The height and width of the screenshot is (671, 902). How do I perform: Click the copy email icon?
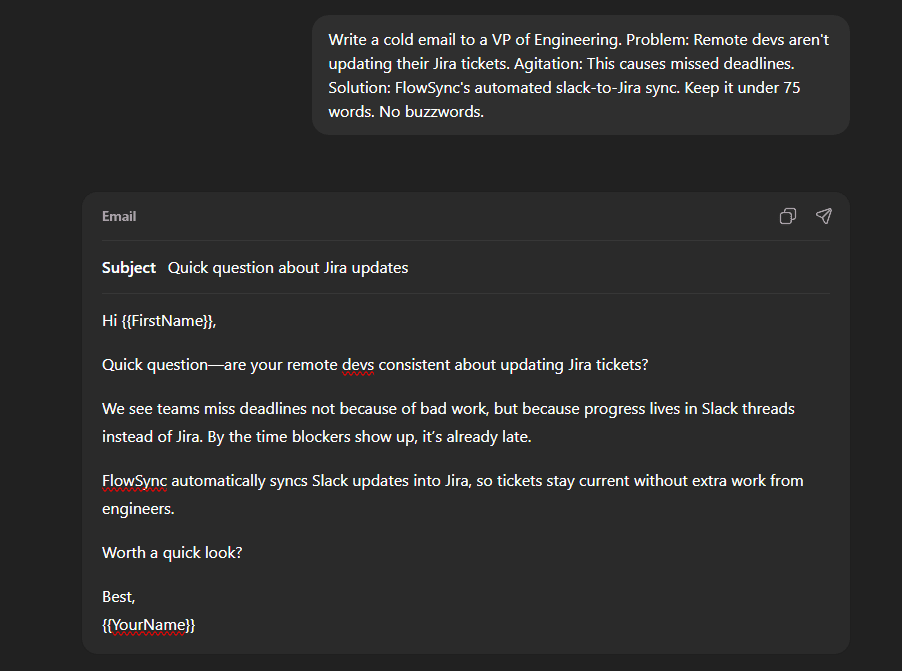coord(787,216)
